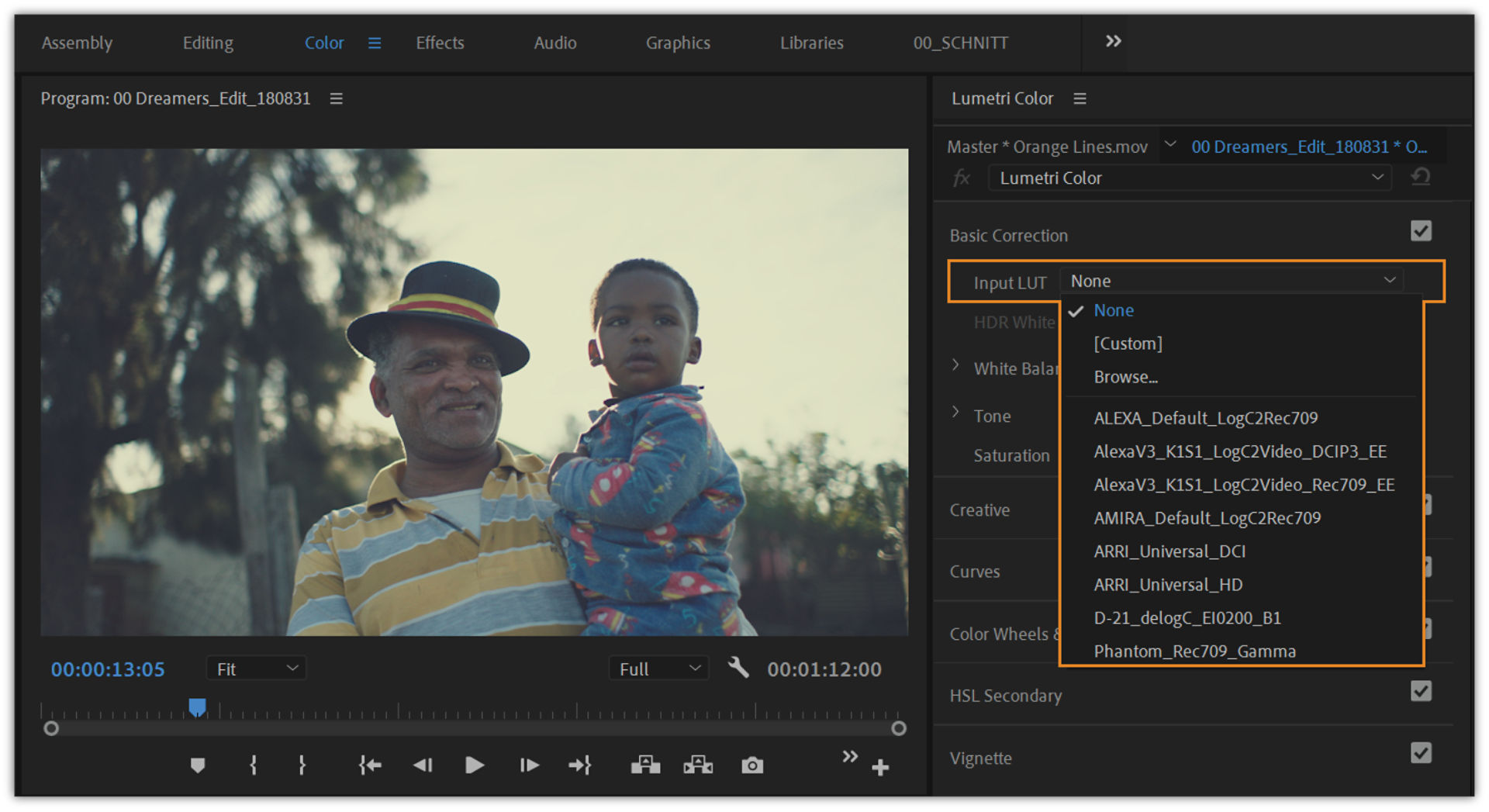The width and height of the screenshot is (1489, 812).
Task: Click the Play button in the Program monitor
Action: [474, 765]
